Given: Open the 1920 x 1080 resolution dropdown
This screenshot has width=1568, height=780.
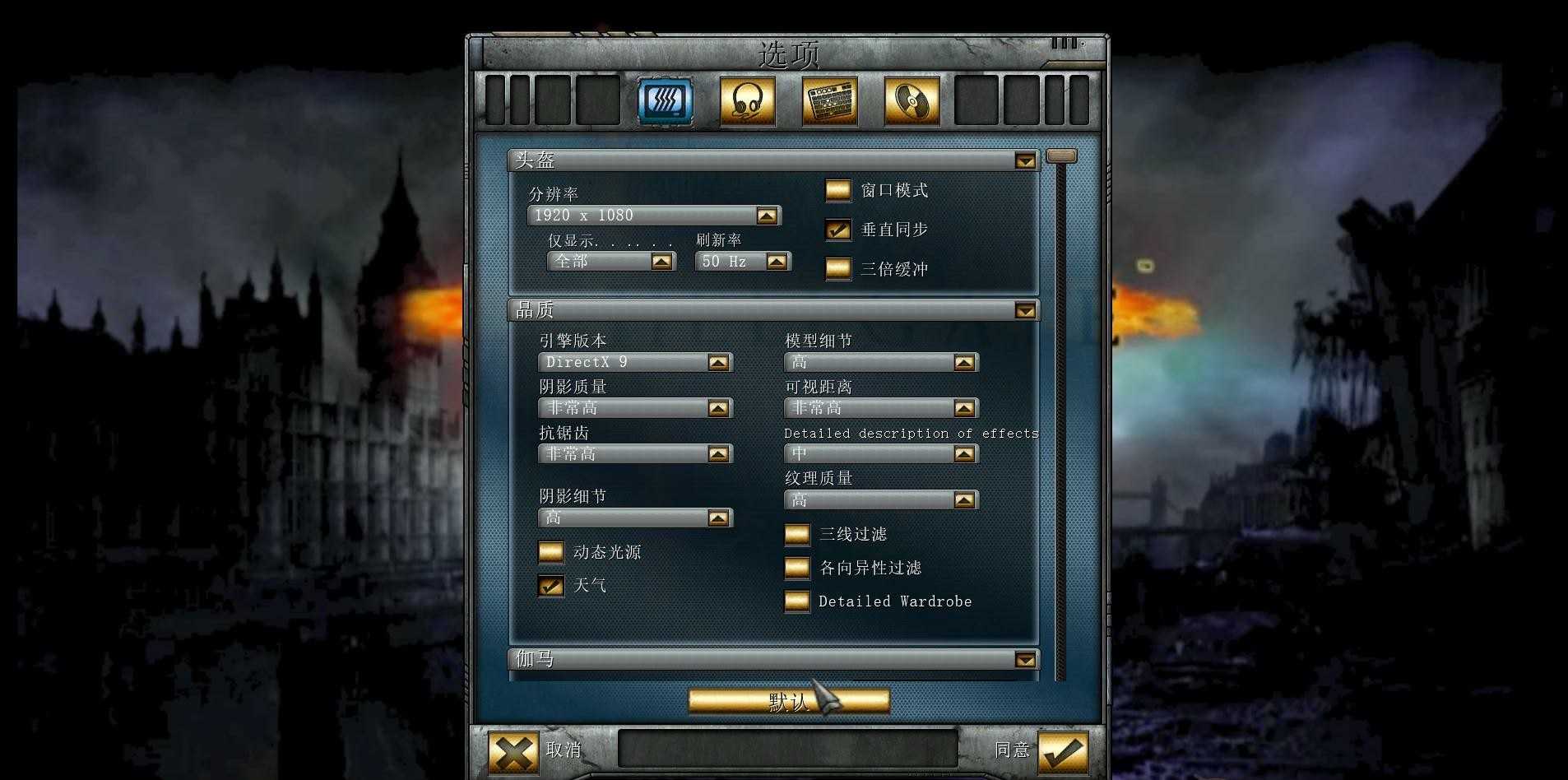Looking at the screenshot, I should click(654, 216).
